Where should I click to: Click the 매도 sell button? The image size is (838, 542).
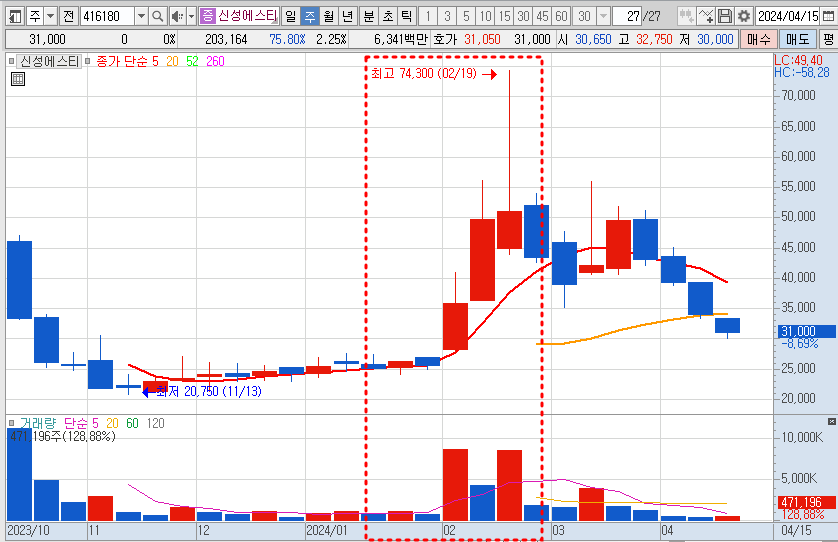(797, 39)
